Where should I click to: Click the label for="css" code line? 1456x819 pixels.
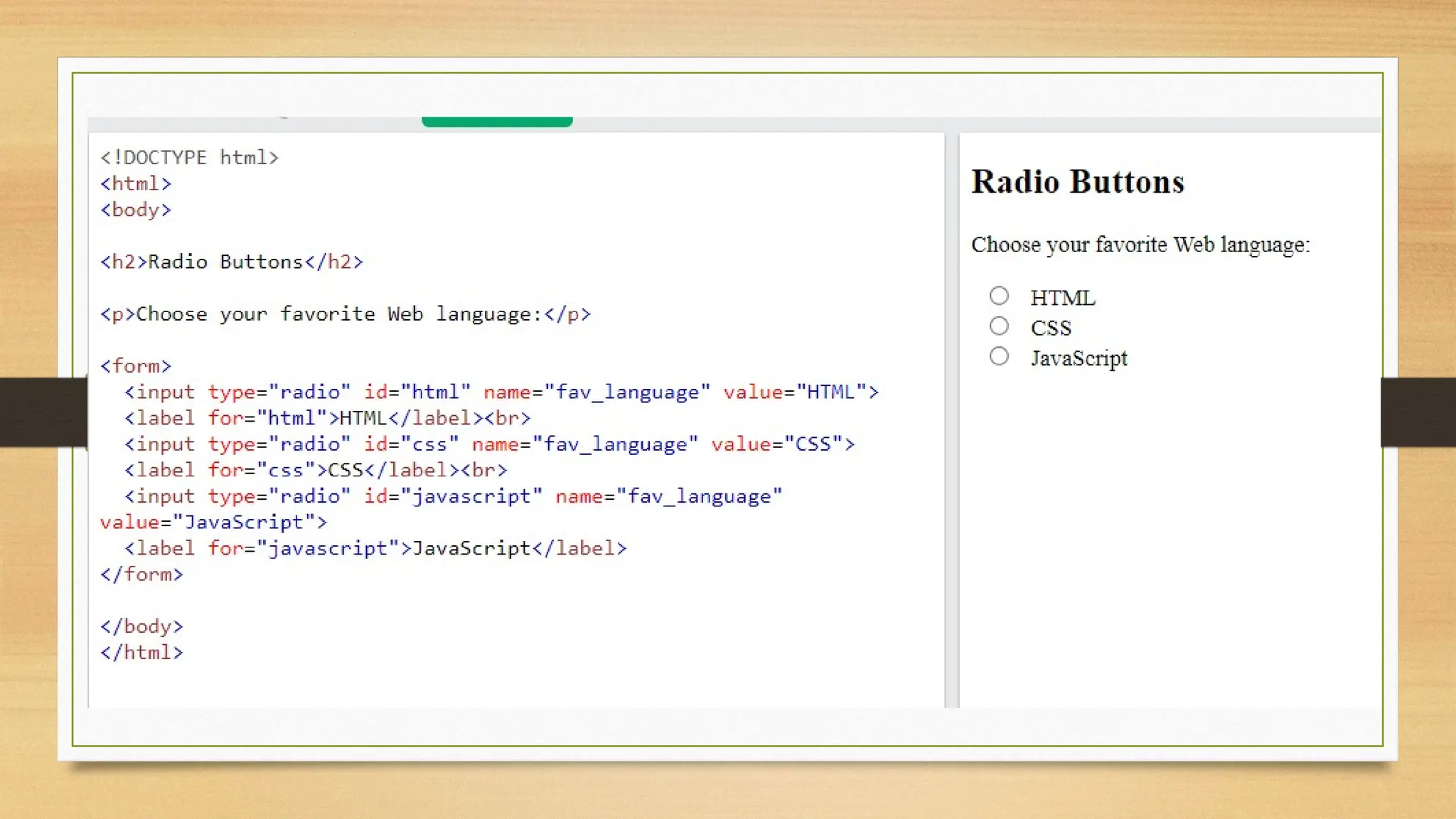point(316,471)
